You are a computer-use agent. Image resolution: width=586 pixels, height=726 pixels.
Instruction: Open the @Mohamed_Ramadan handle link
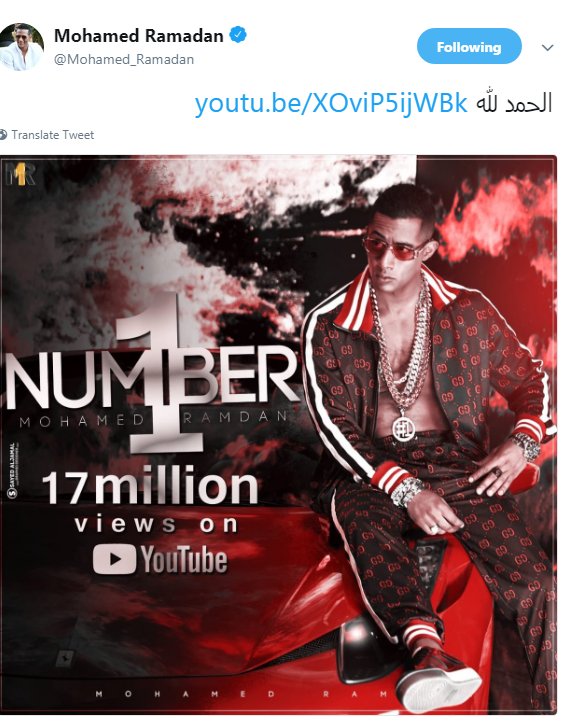124,60
